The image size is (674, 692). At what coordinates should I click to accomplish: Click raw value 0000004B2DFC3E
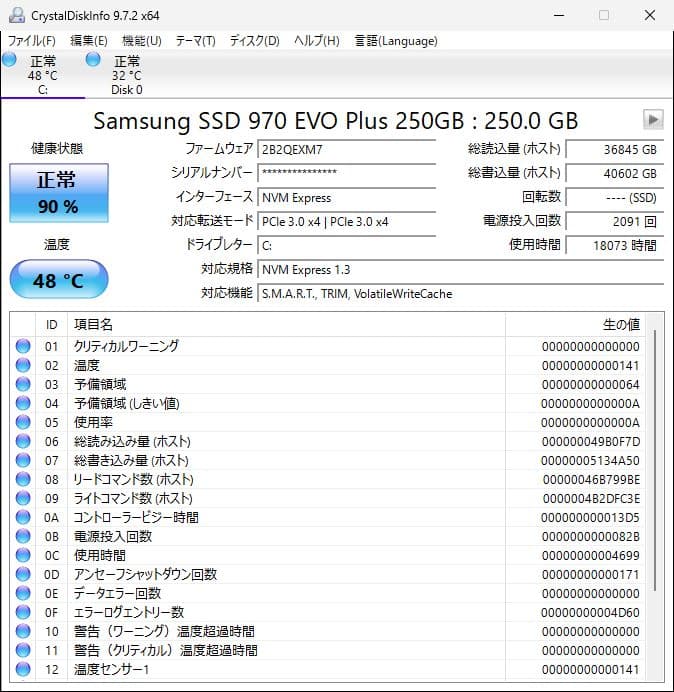click(591, 498)
